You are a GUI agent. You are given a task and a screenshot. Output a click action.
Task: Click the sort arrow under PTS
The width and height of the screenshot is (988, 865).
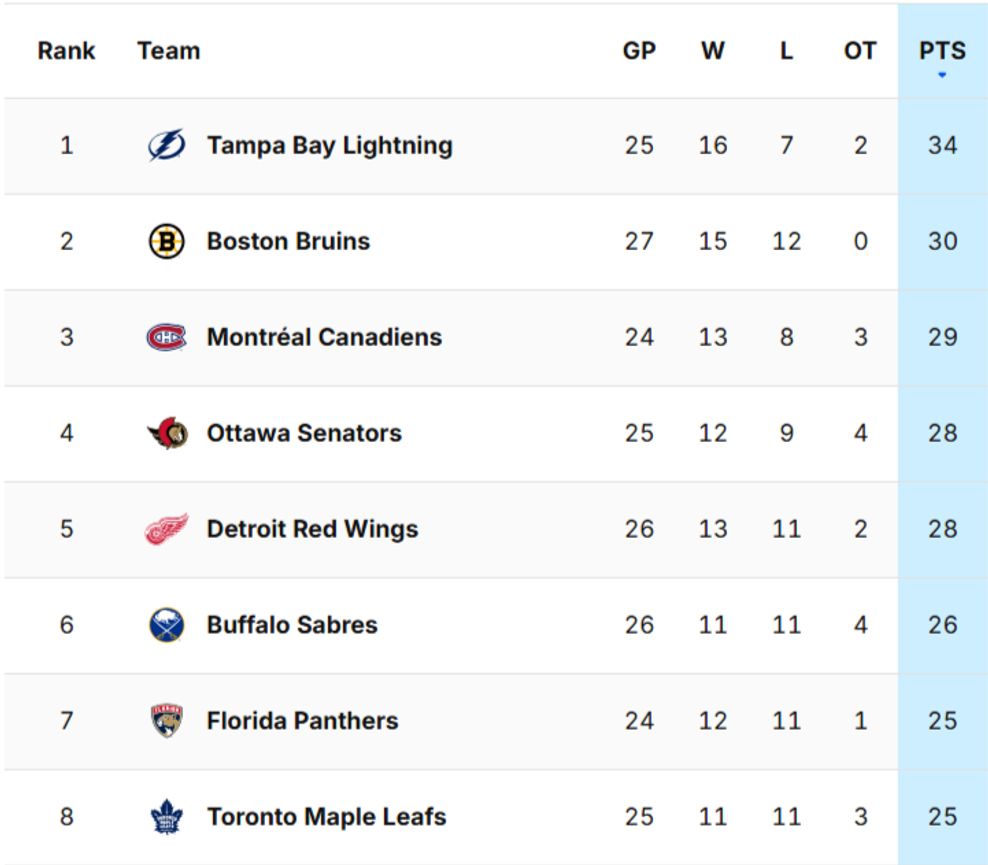(944, 76)
